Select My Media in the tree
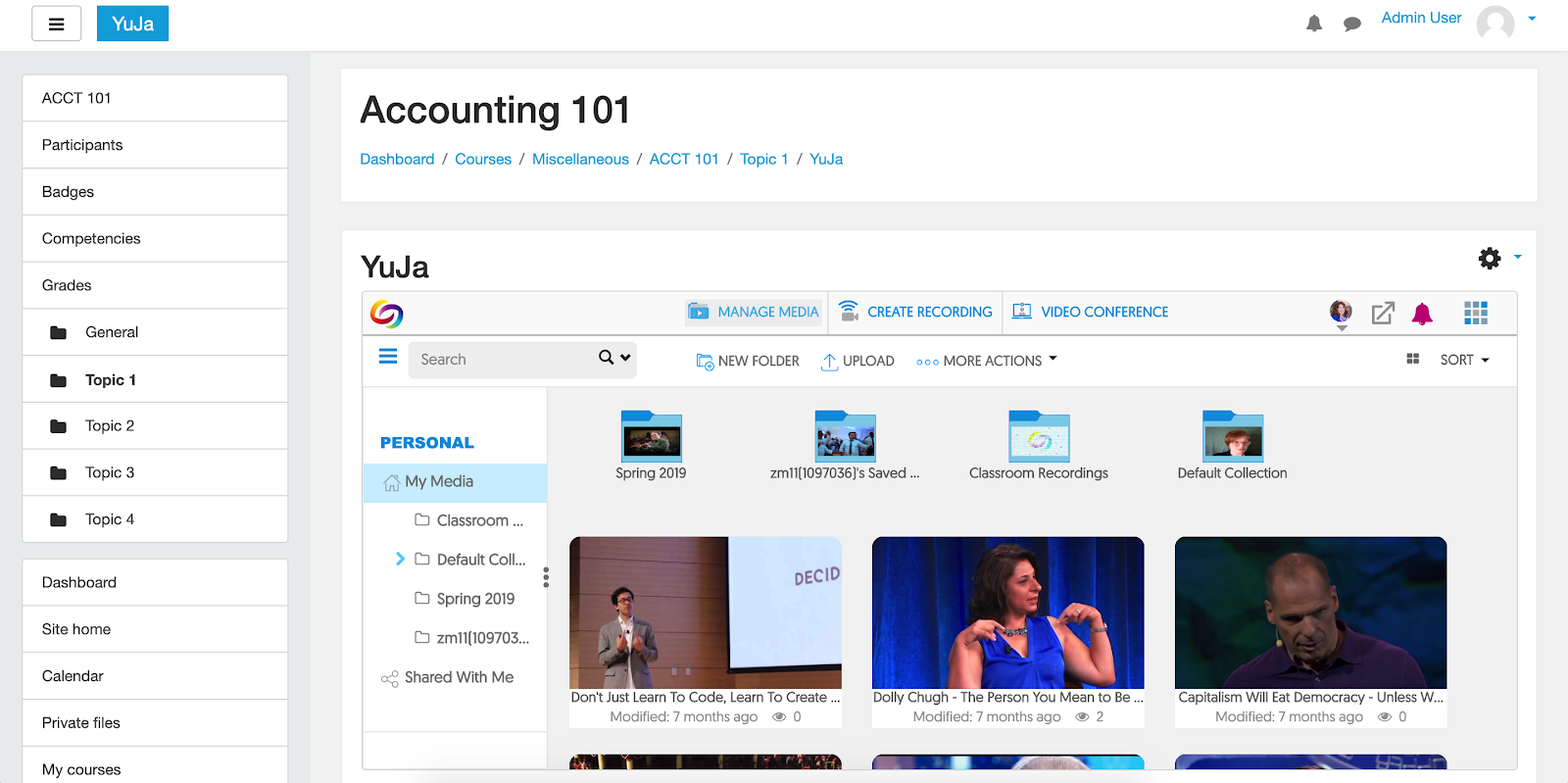 (455, 482)
